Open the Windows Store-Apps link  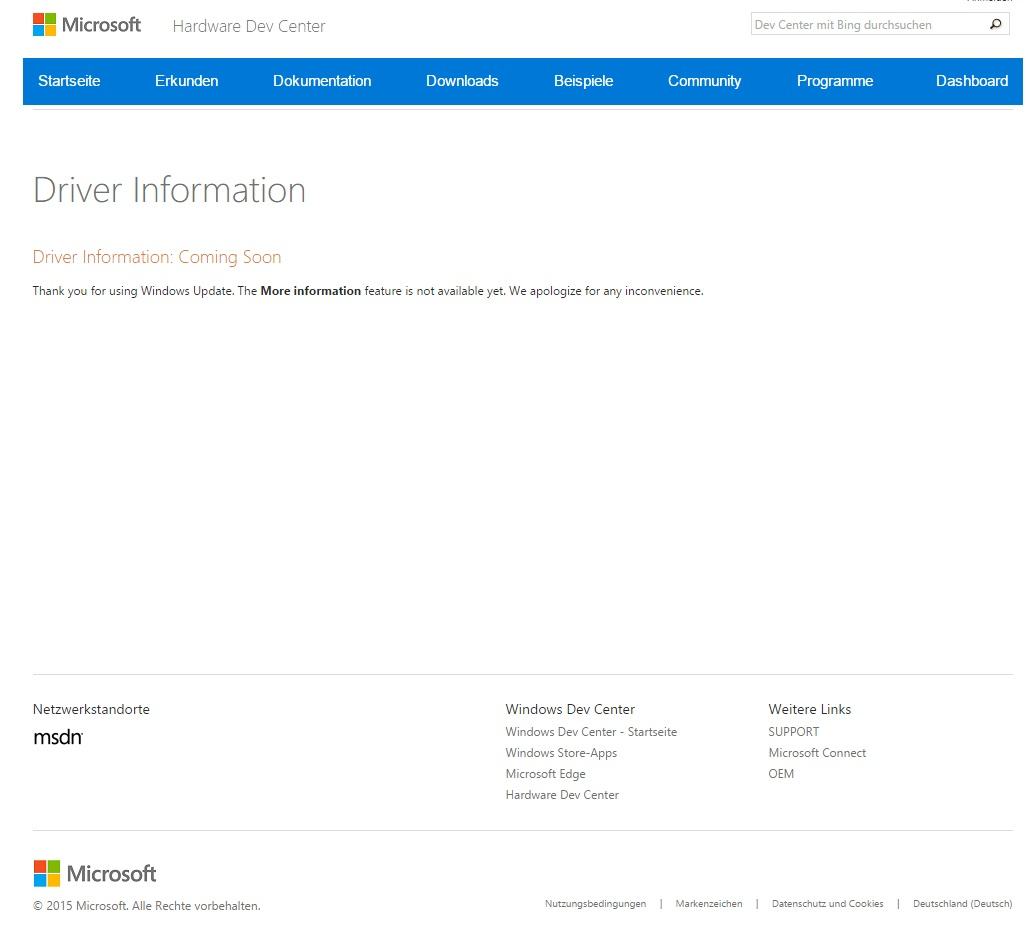561,753
